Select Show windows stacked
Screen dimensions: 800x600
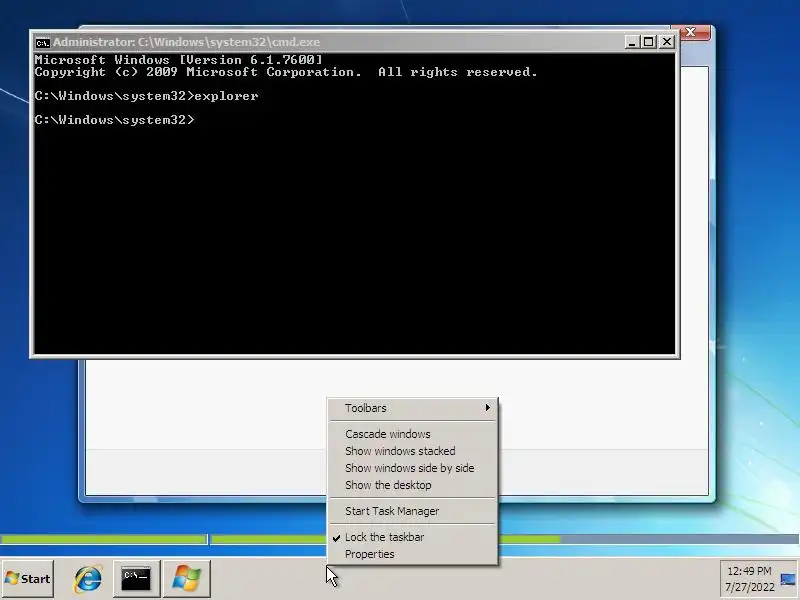coord(413,451)
